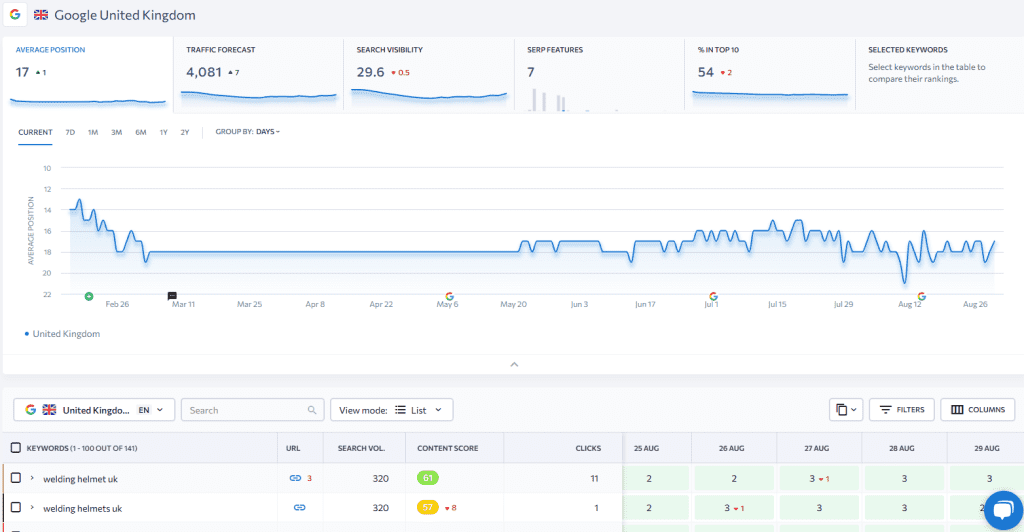Click the clicks value 11
This screenshot has height=532, width=1024.
click(x=594, y=478)
